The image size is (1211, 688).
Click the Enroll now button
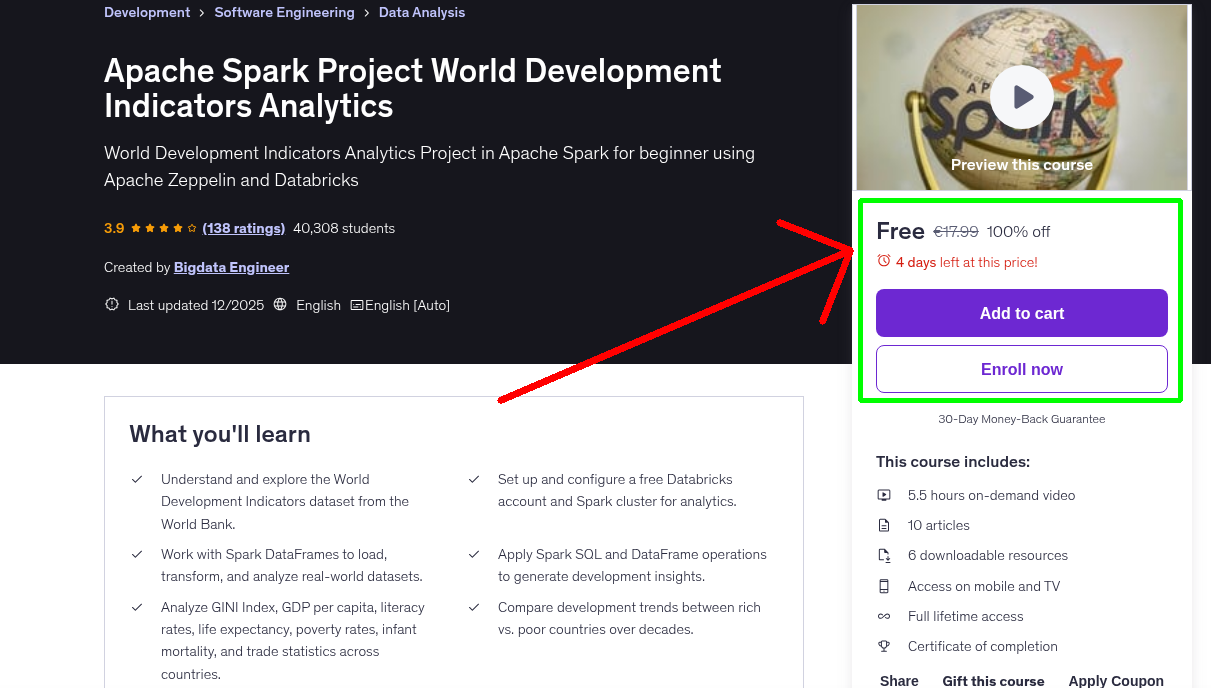[1021, 368]
